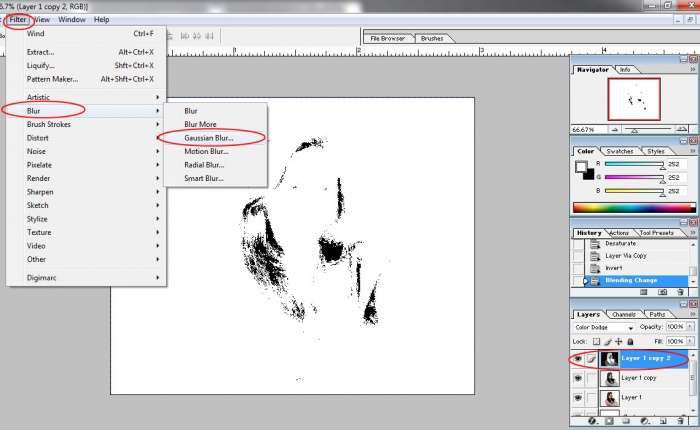Screen dimensions: 700x430
Task: Delete current state in History panel
Action: pyautogui.click(x=680, y=292)
